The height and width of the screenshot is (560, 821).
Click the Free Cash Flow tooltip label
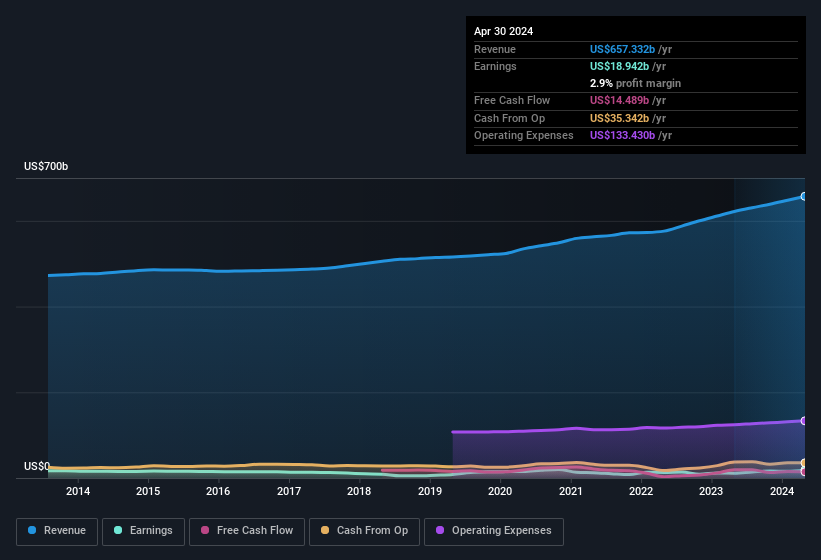(512, 100)
